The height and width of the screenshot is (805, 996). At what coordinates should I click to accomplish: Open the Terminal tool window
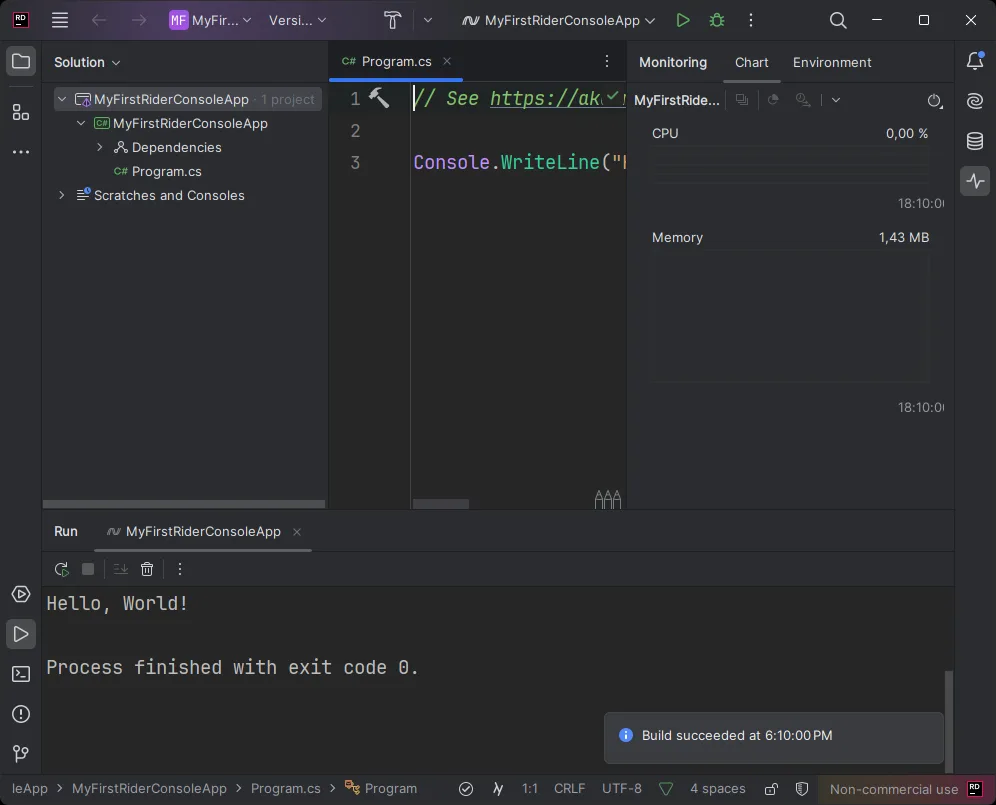coord(21,674)
